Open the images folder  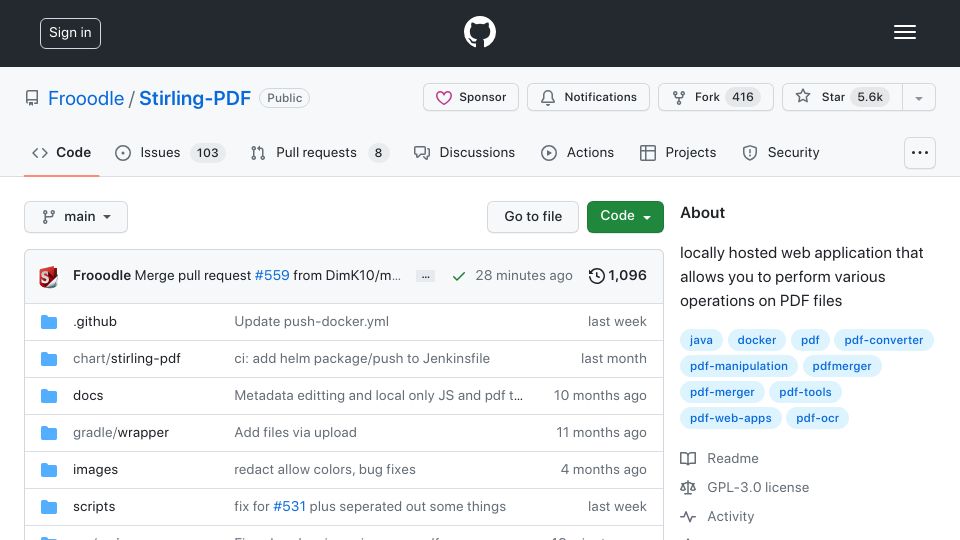[96, 470]
